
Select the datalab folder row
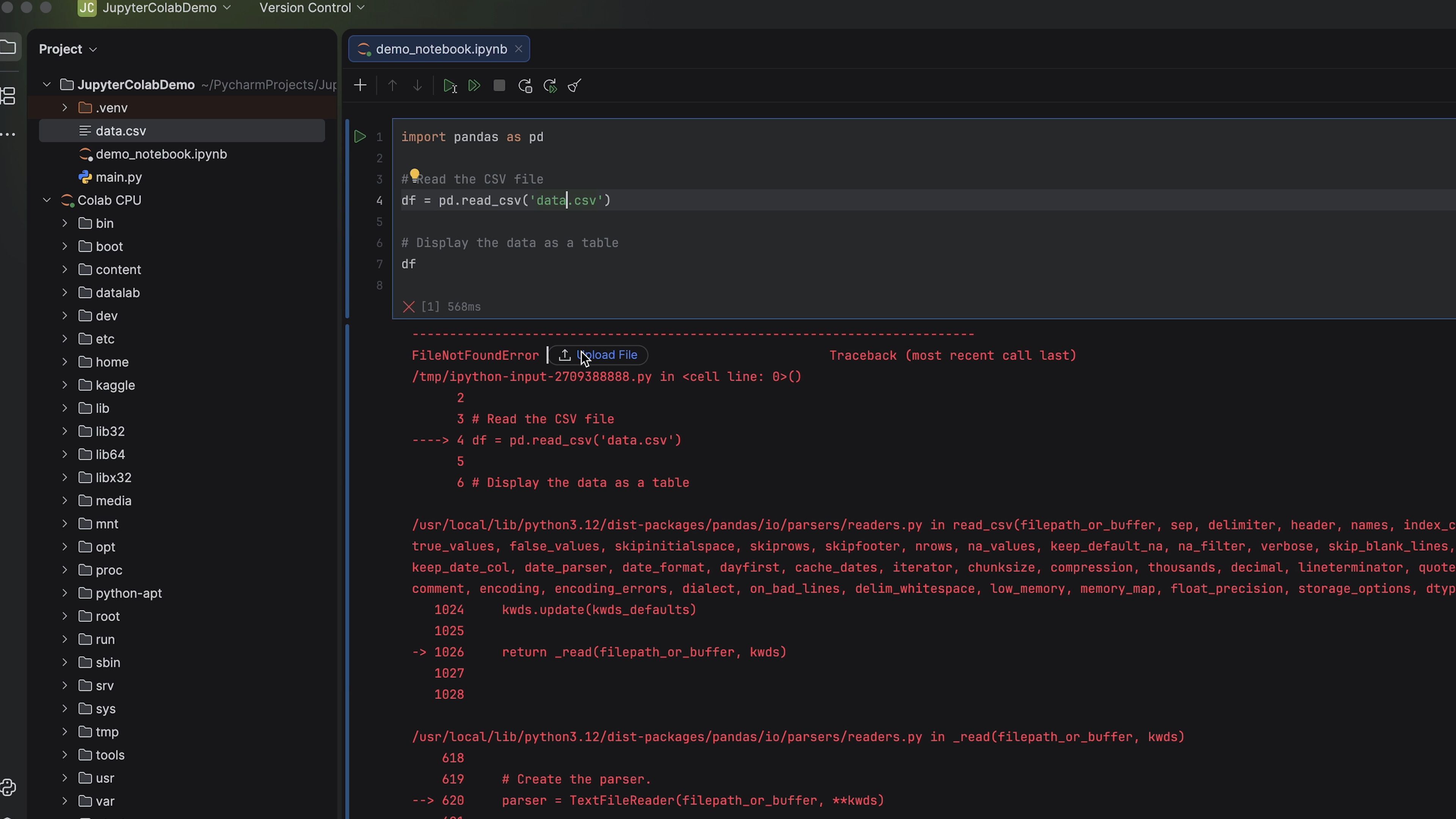(182, 293)
